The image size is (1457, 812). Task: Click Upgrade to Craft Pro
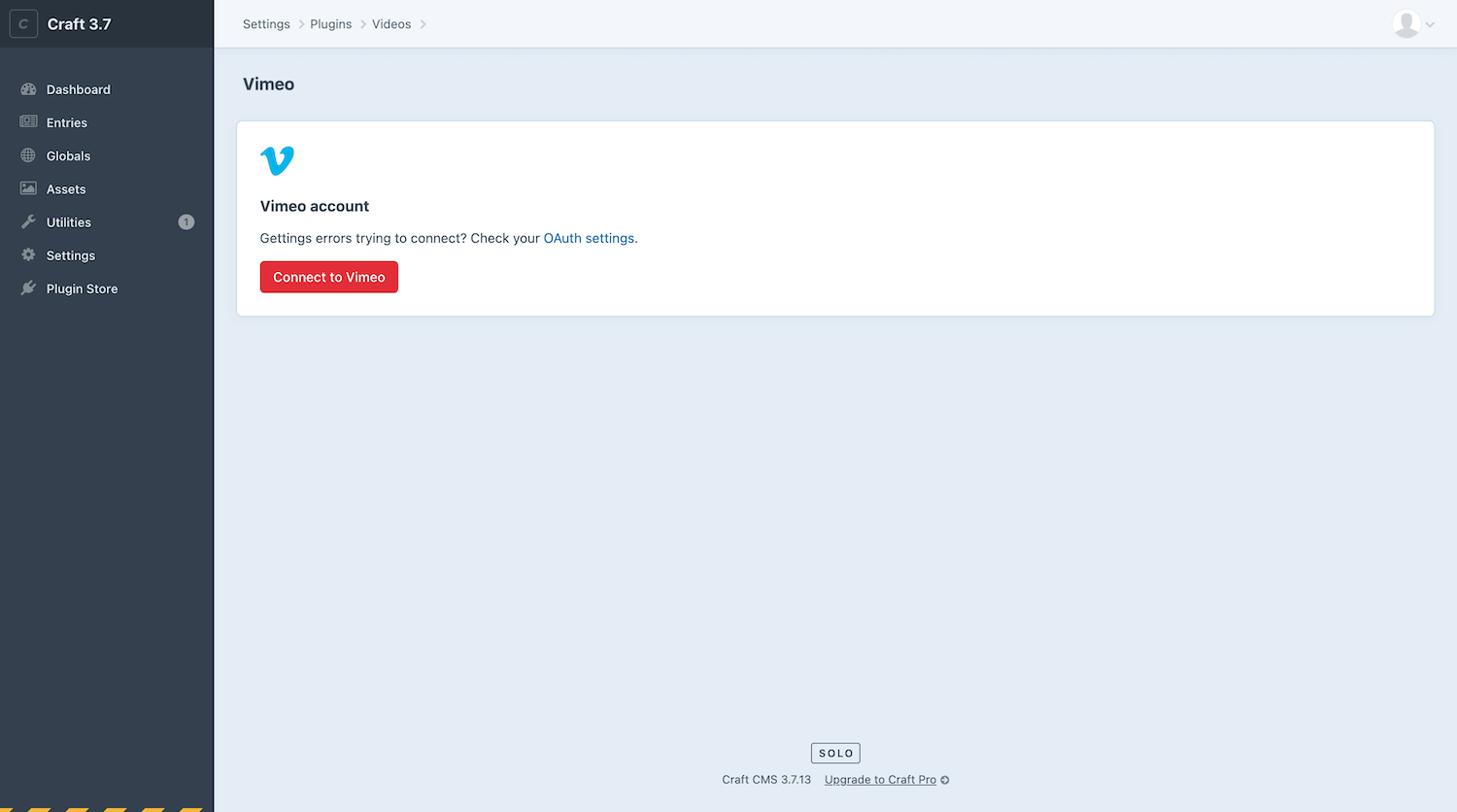(x=880, y=779)
